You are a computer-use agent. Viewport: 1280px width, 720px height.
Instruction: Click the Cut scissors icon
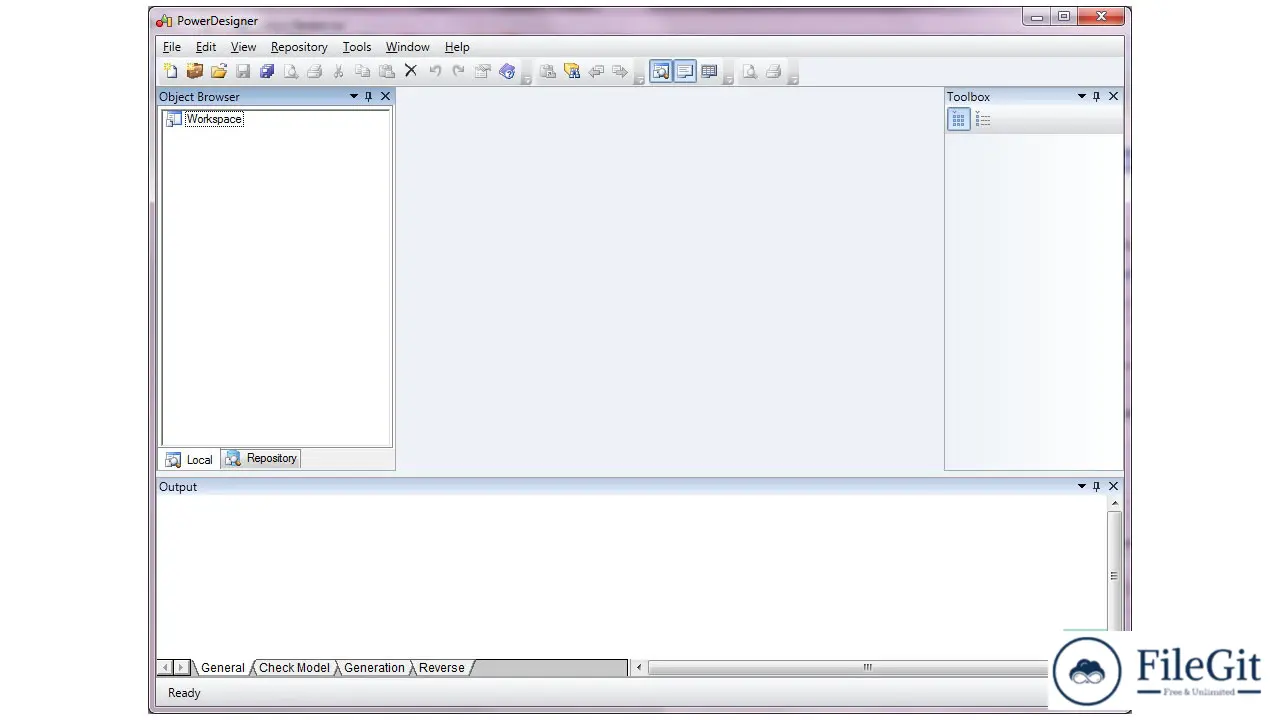(x=339, y=72)
